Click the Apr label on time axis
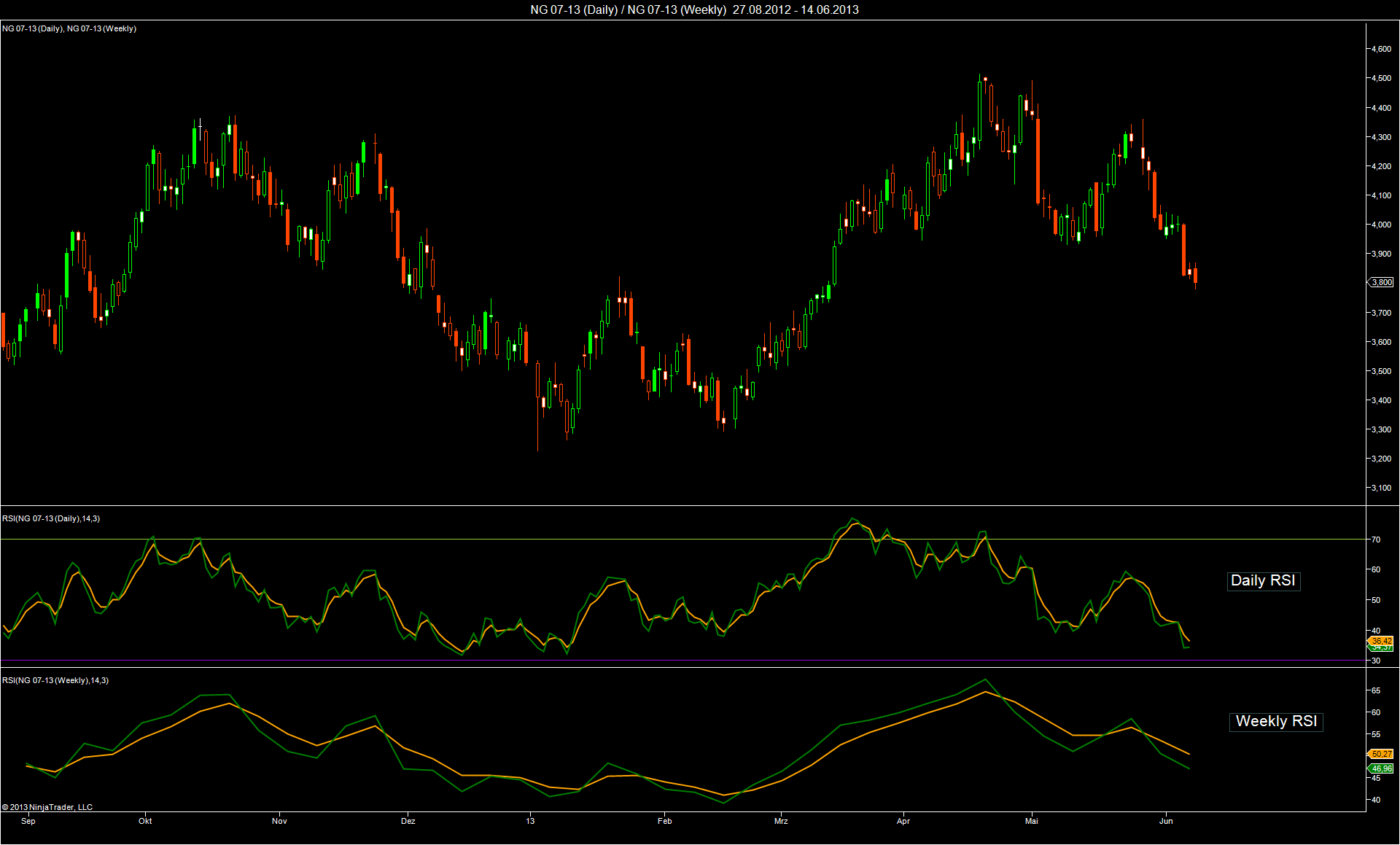This screenshot has height=845, width=1400. pos(903,821)
